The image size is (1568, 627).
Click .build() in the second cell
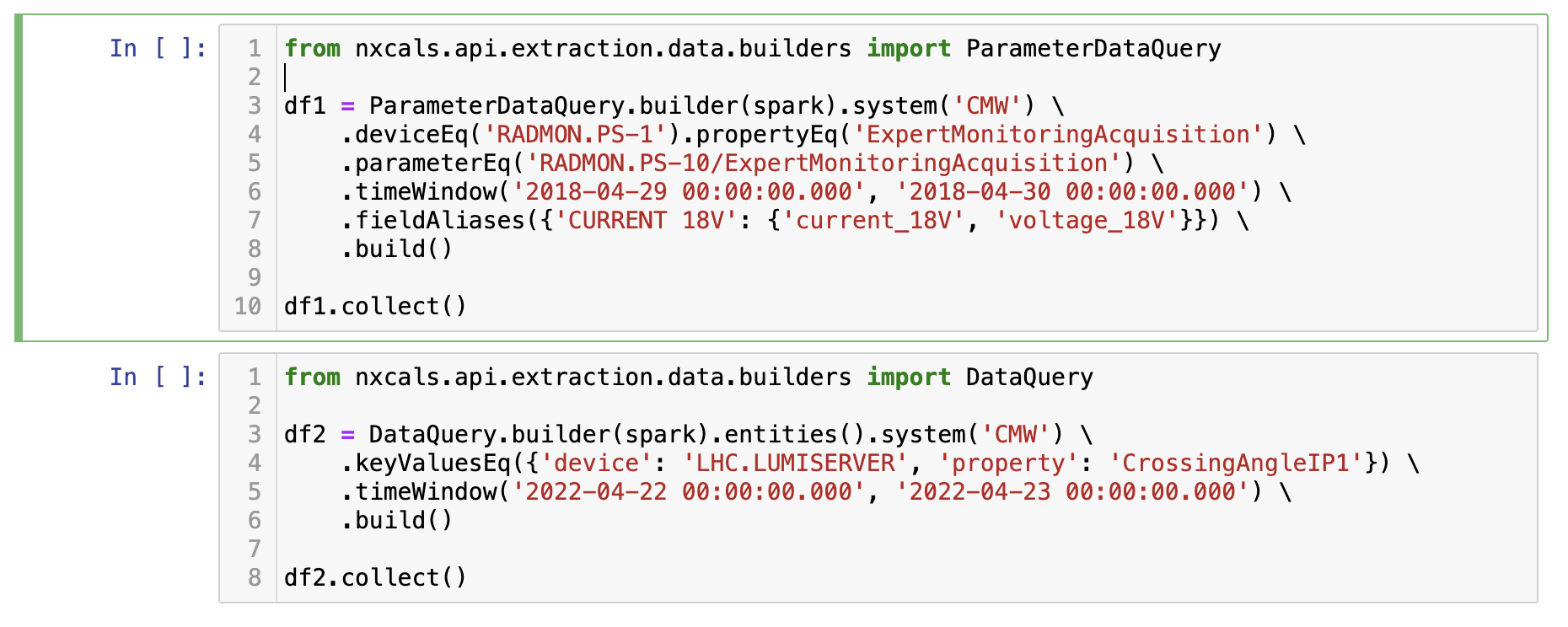click(396, 520)
